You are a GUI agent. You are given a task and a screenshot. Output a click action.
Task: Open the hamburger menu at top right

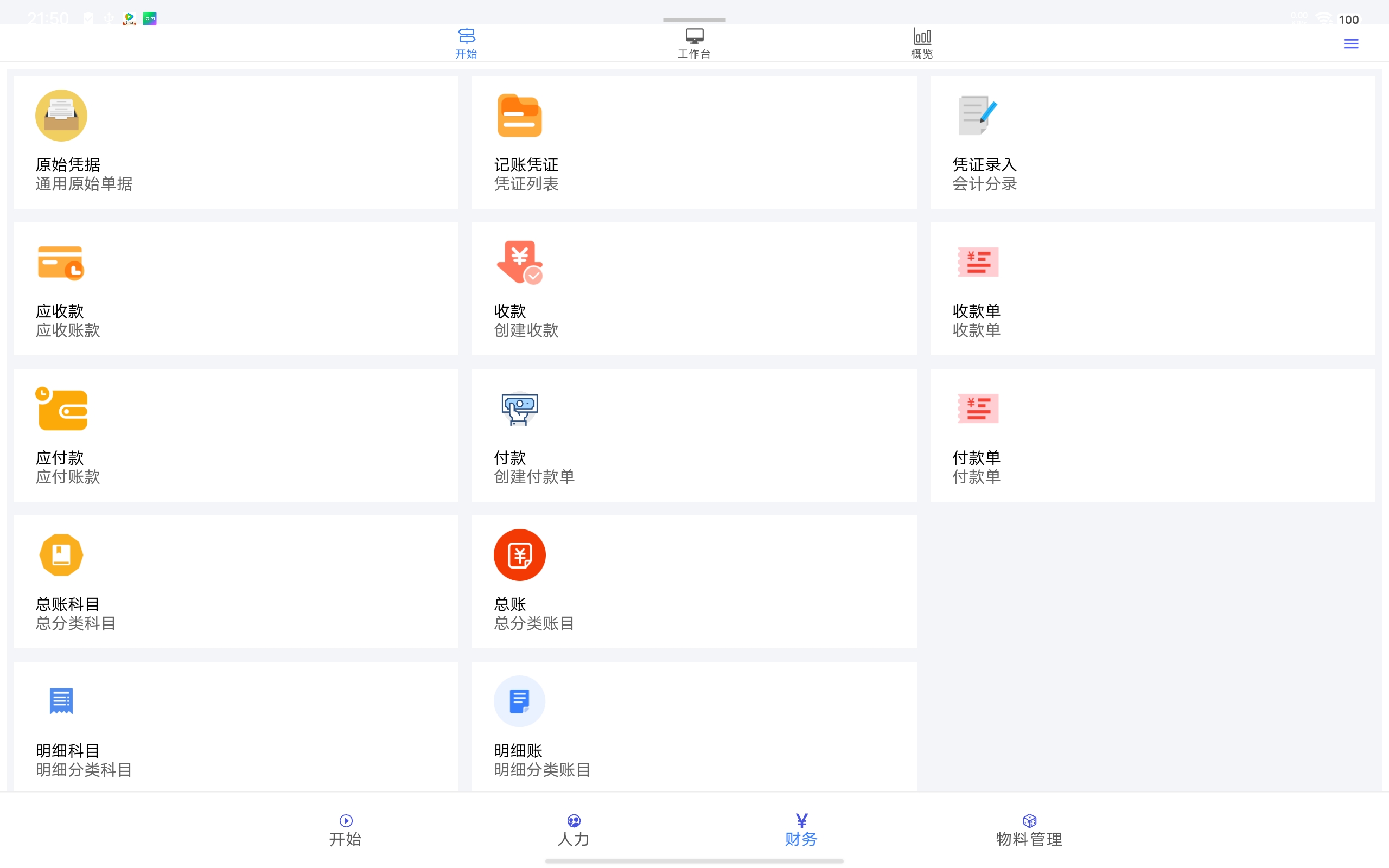1350,43
